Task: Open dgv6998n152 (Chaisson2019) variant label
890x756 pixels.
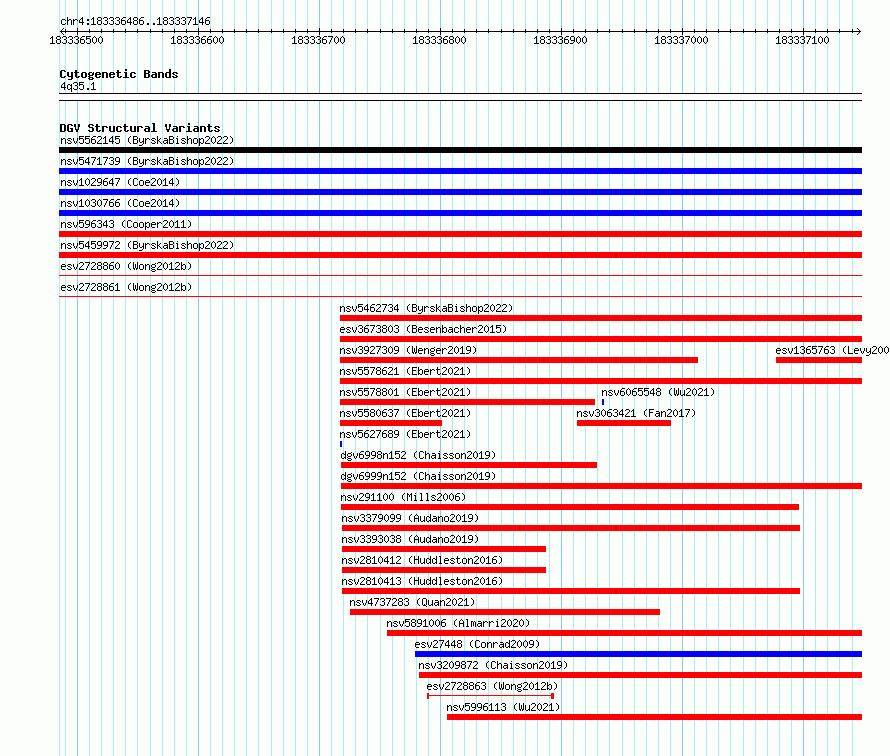Action: (x=418, y=455)
